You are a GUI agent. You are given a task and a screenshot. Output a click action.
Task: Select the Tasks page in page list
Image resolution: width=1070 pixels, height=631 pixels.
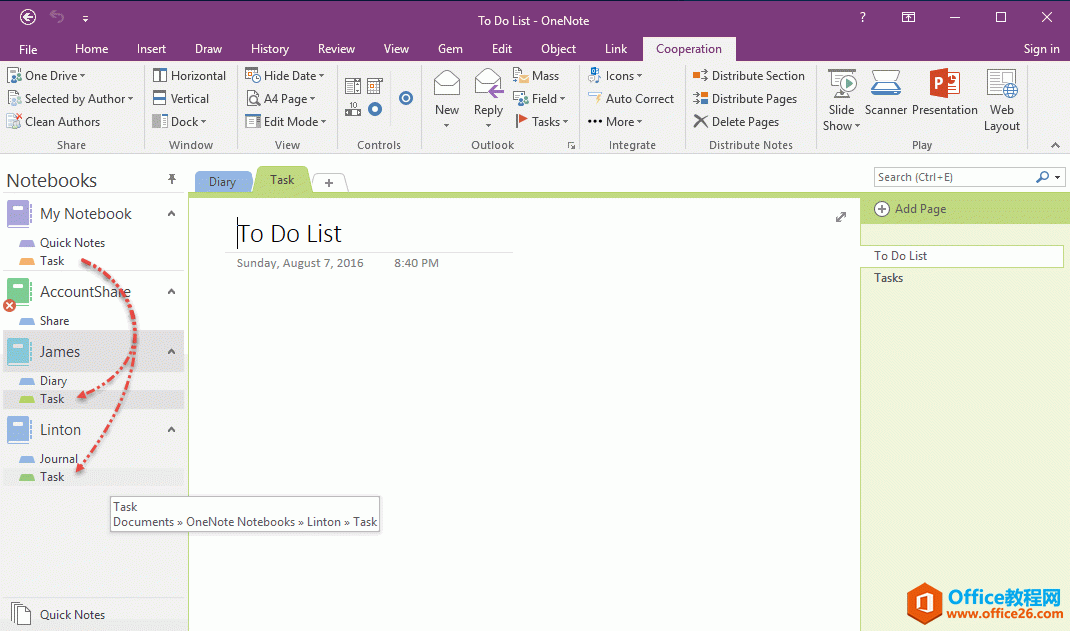pos(888,278)
